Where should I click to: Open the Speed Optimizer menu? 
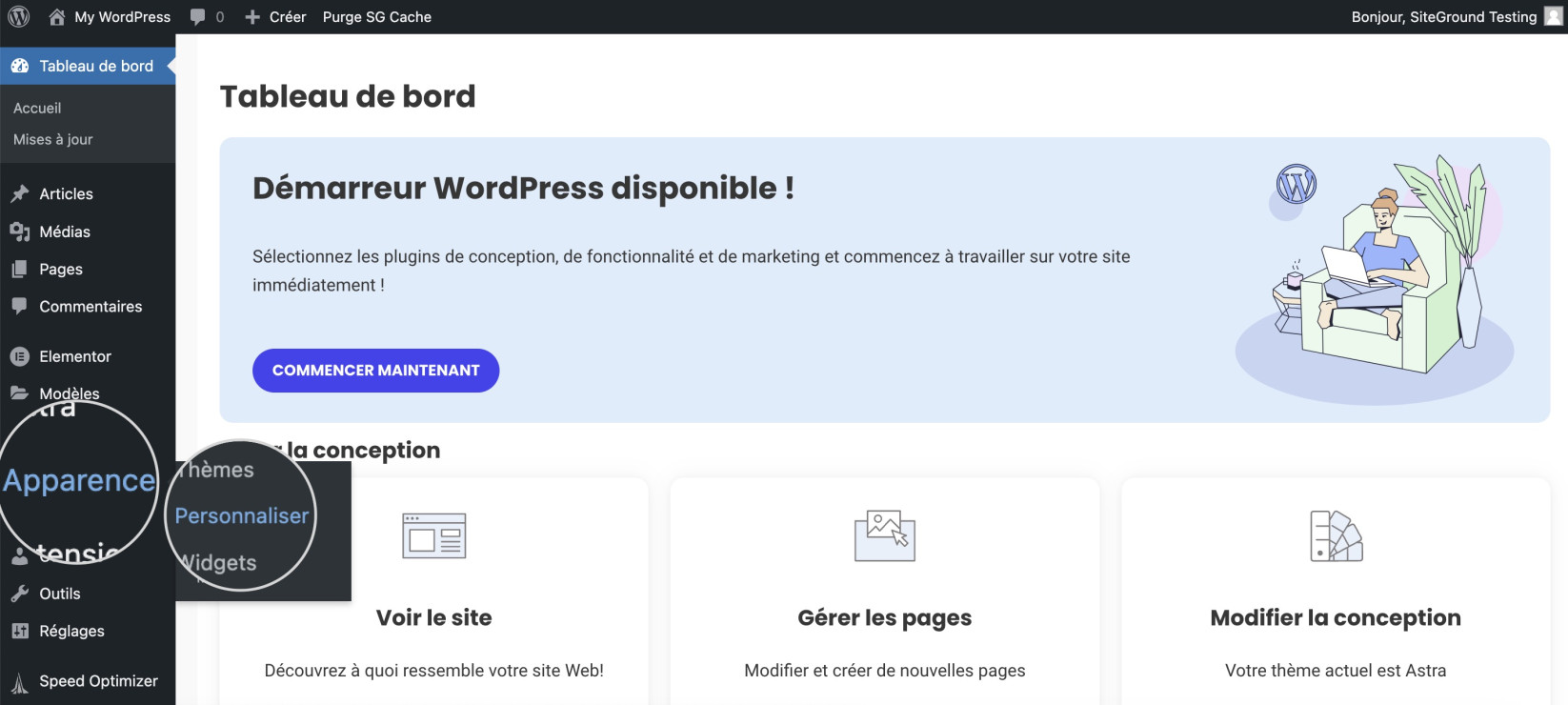point(98,681)
